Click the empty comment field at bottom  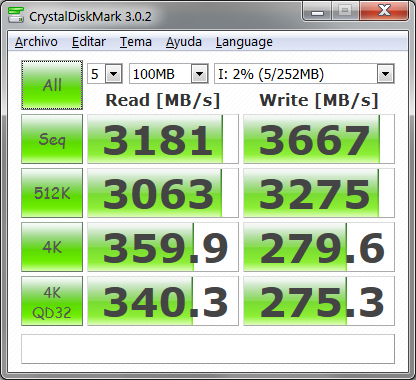click(208, 349)
